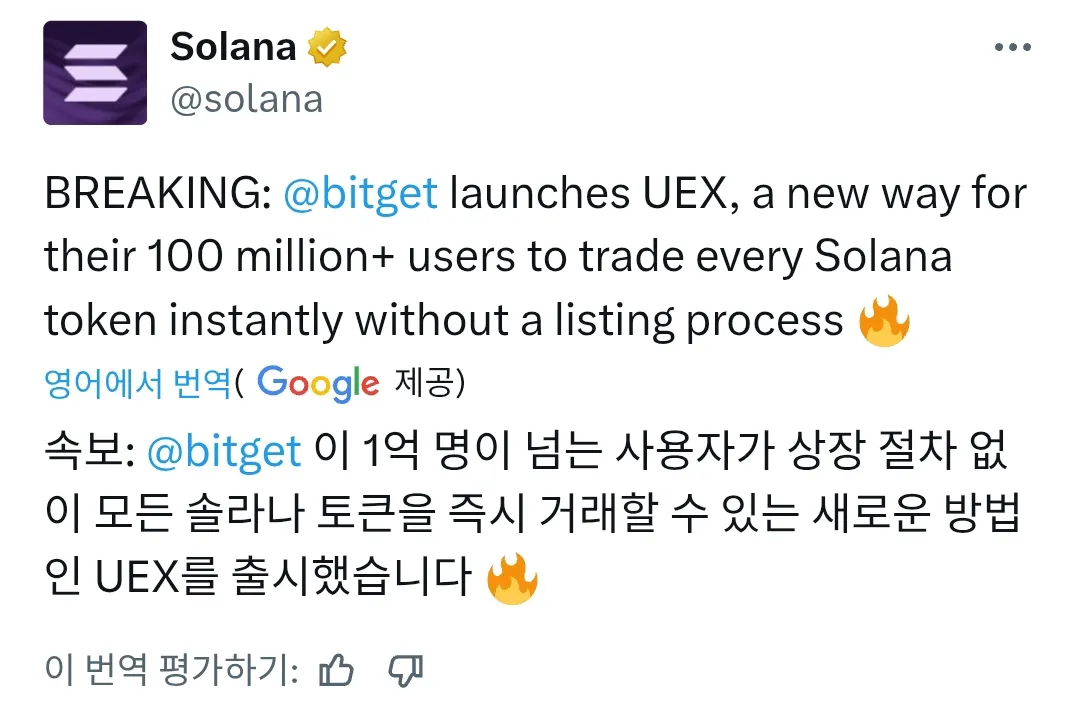Open the Solana profile avatar

[95, 73]
